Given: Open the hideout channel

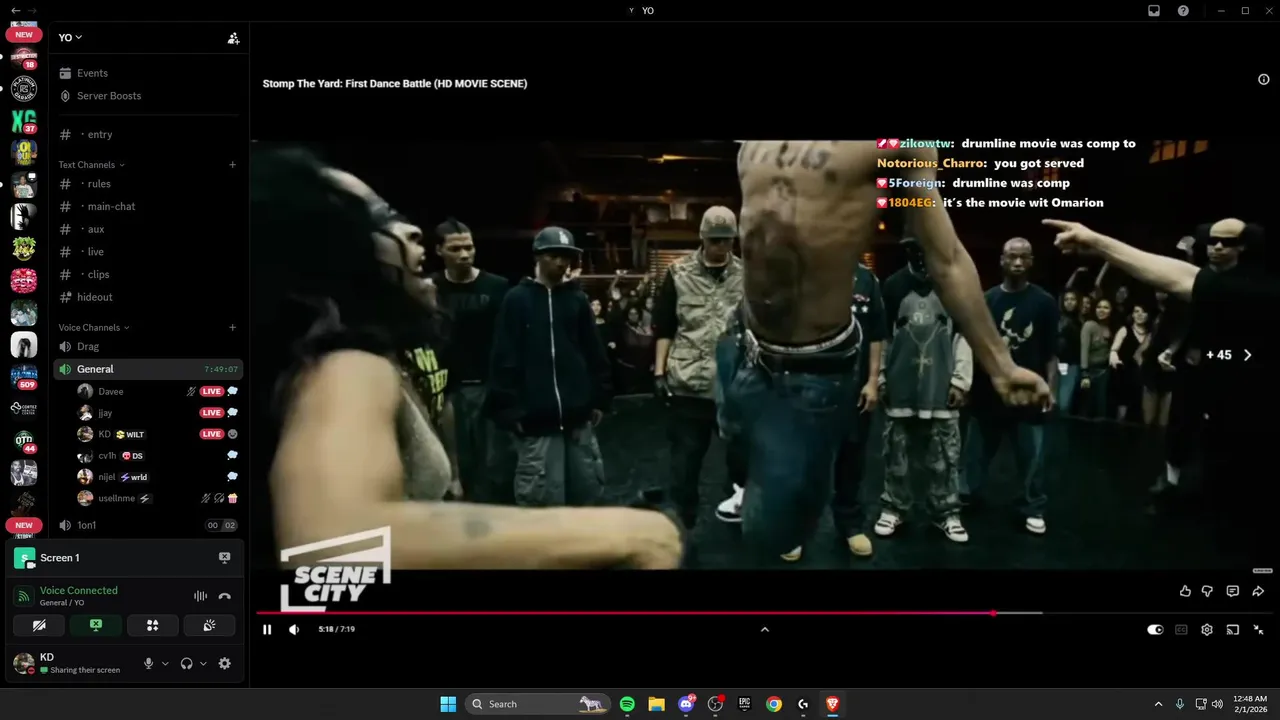Looking at the screenshot, I should click(x=148, y=297).
